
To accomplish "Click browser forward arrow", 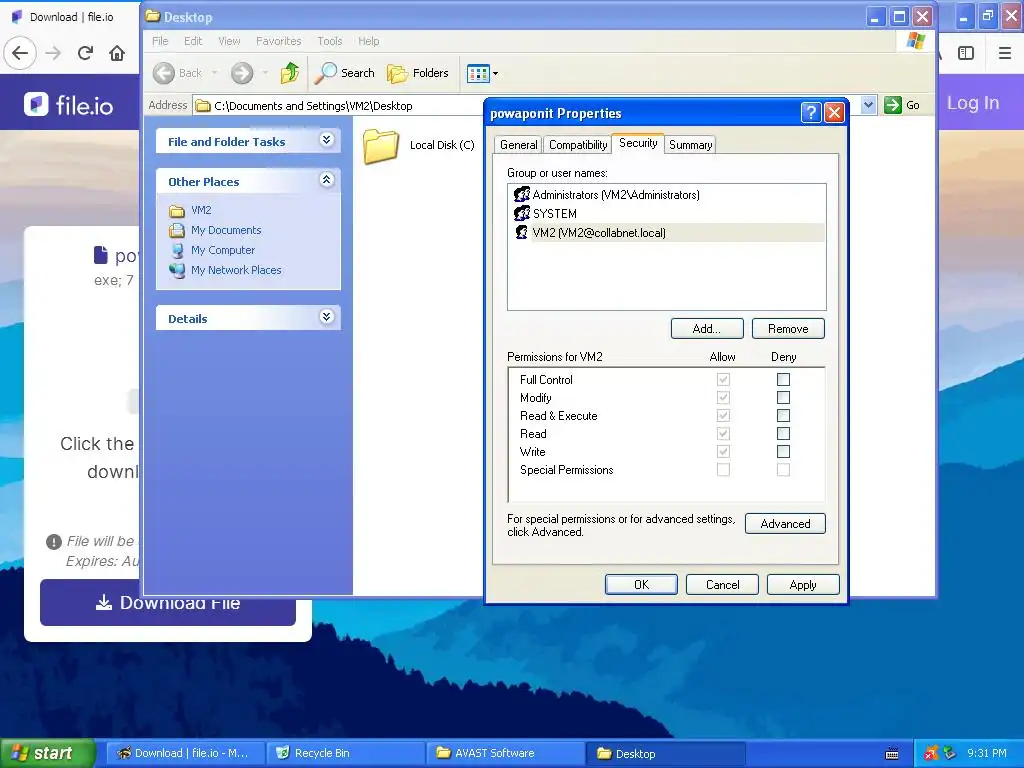I will [53, 53].
